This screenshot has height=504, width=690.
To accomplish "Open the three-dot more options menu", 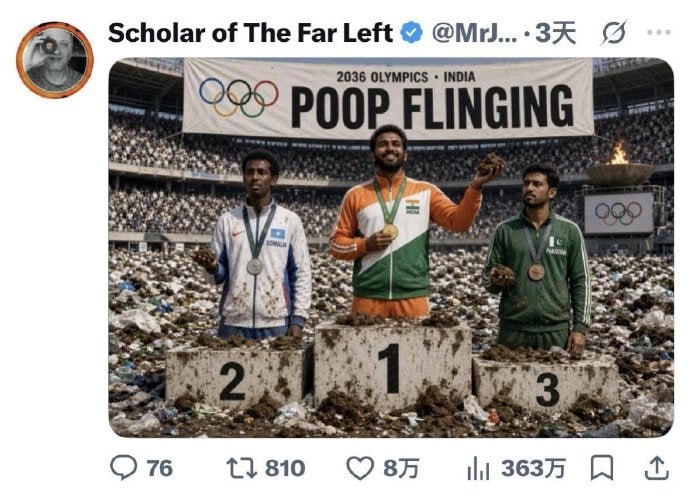I will tap(659, 32).
